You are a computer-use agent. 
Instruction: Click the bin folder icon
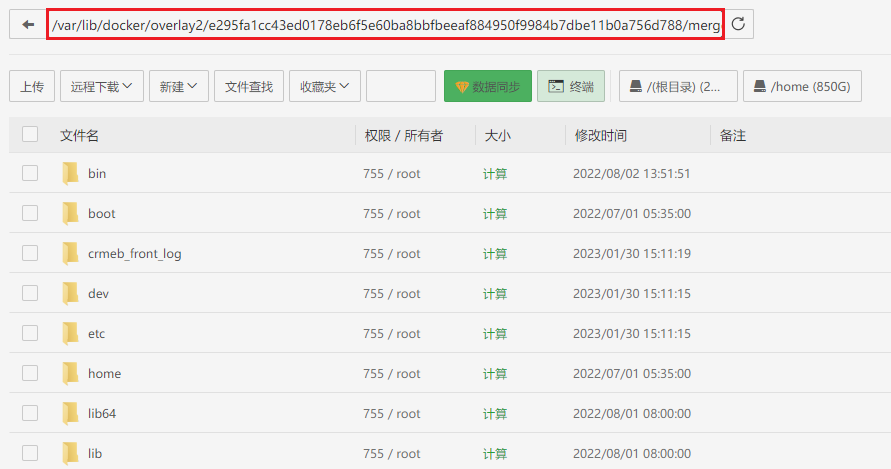pos(70,173)
